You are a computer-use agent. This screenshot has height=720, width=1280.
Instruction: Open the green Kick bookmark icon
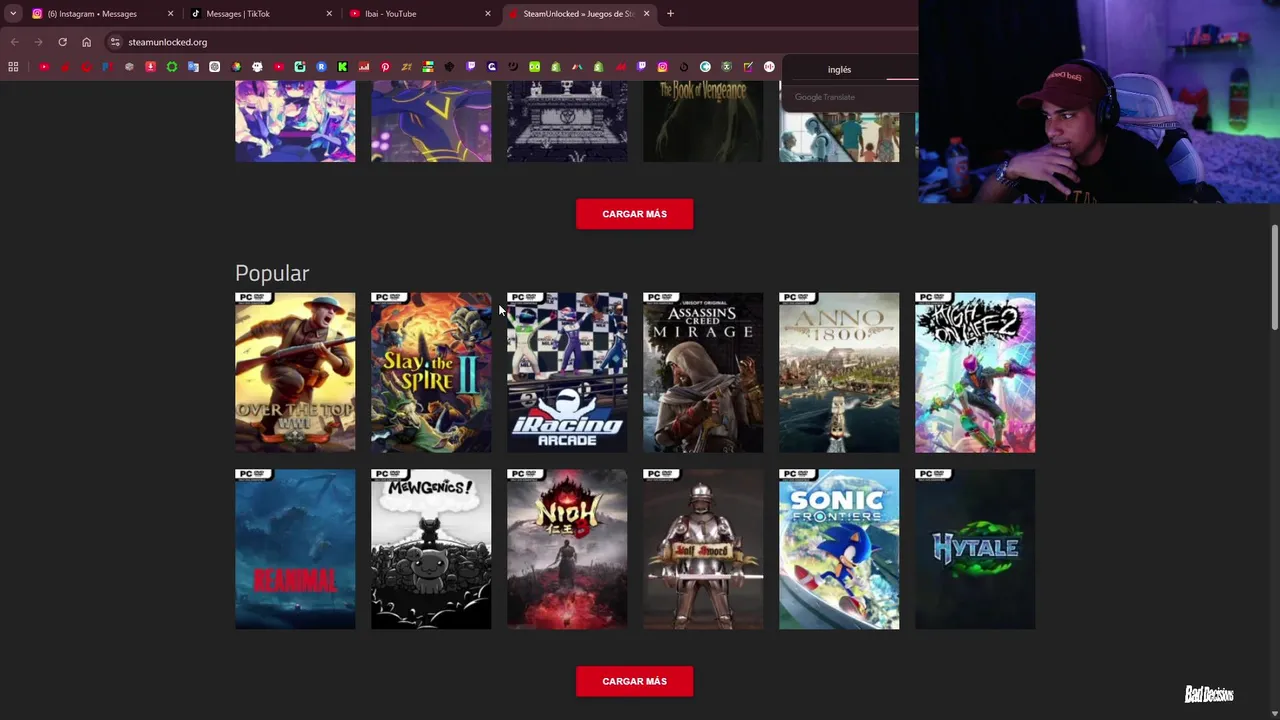[342, 67]
